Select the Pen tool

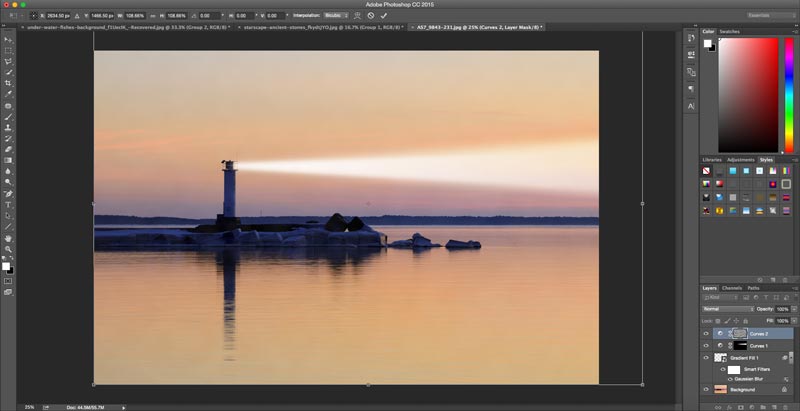coord(8,194)
